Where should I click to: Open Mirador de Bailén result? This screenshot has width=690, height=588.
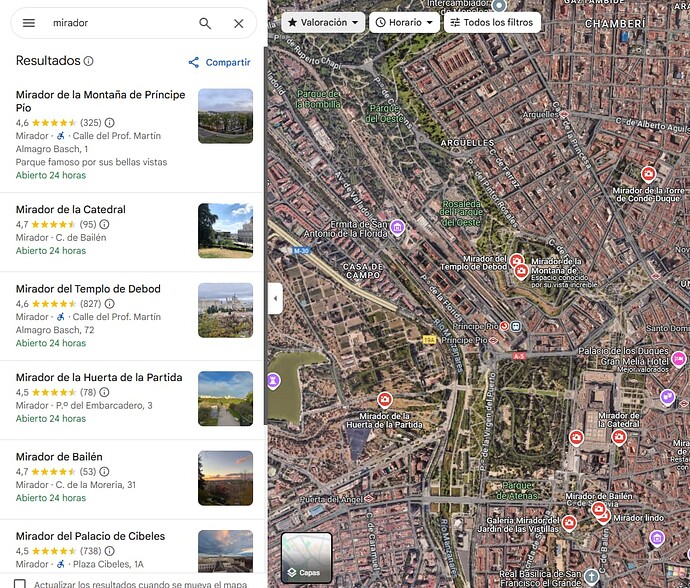pyautogui.click(x=132, y=478)
